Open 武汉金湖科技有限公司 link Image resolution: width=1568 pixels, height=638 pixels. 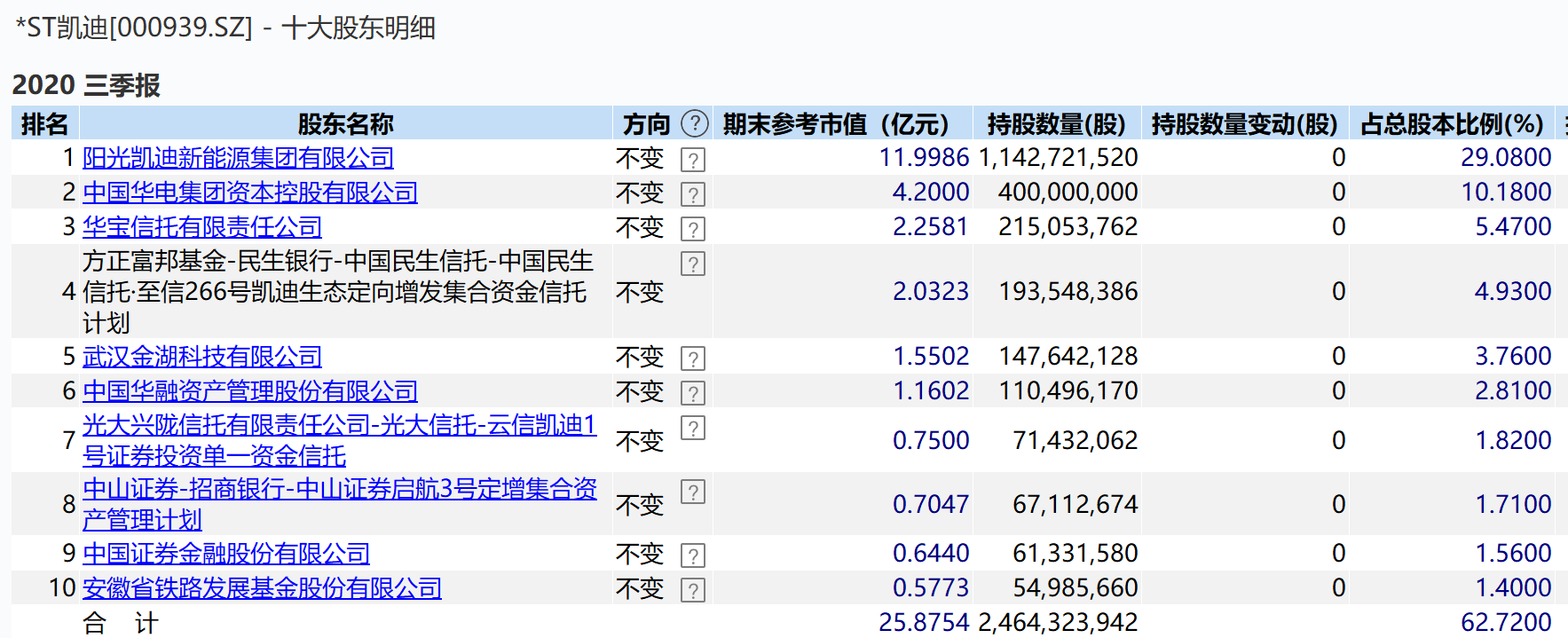(202, 357)
